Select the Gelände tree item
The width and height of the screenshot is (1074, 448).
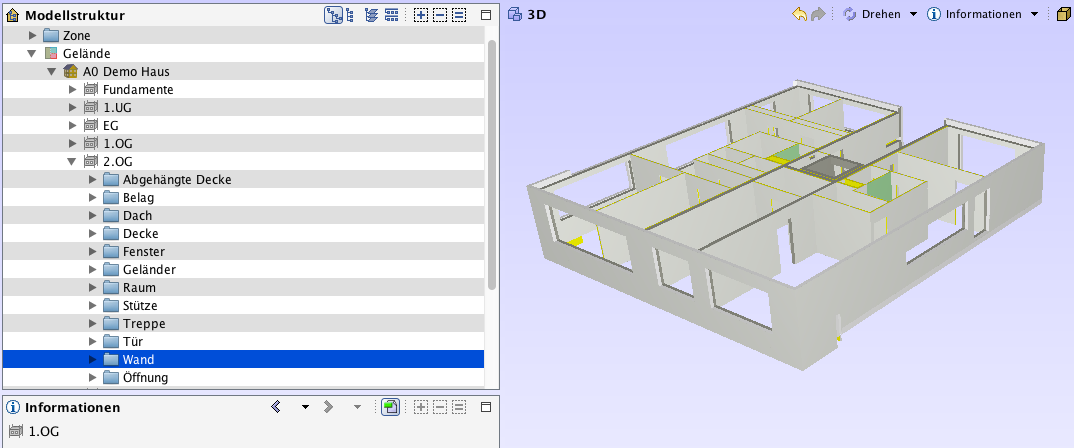[86, 53]
